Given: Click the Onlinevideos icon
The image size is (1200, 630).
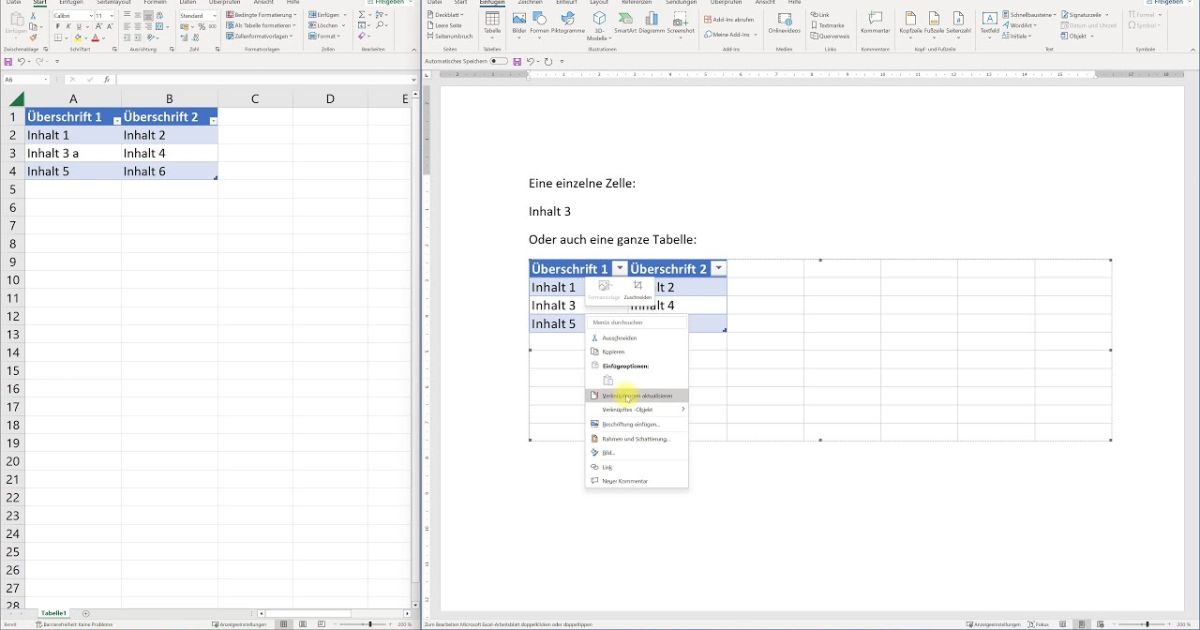Looking at the screenshot, I should [x=784, y=22].
